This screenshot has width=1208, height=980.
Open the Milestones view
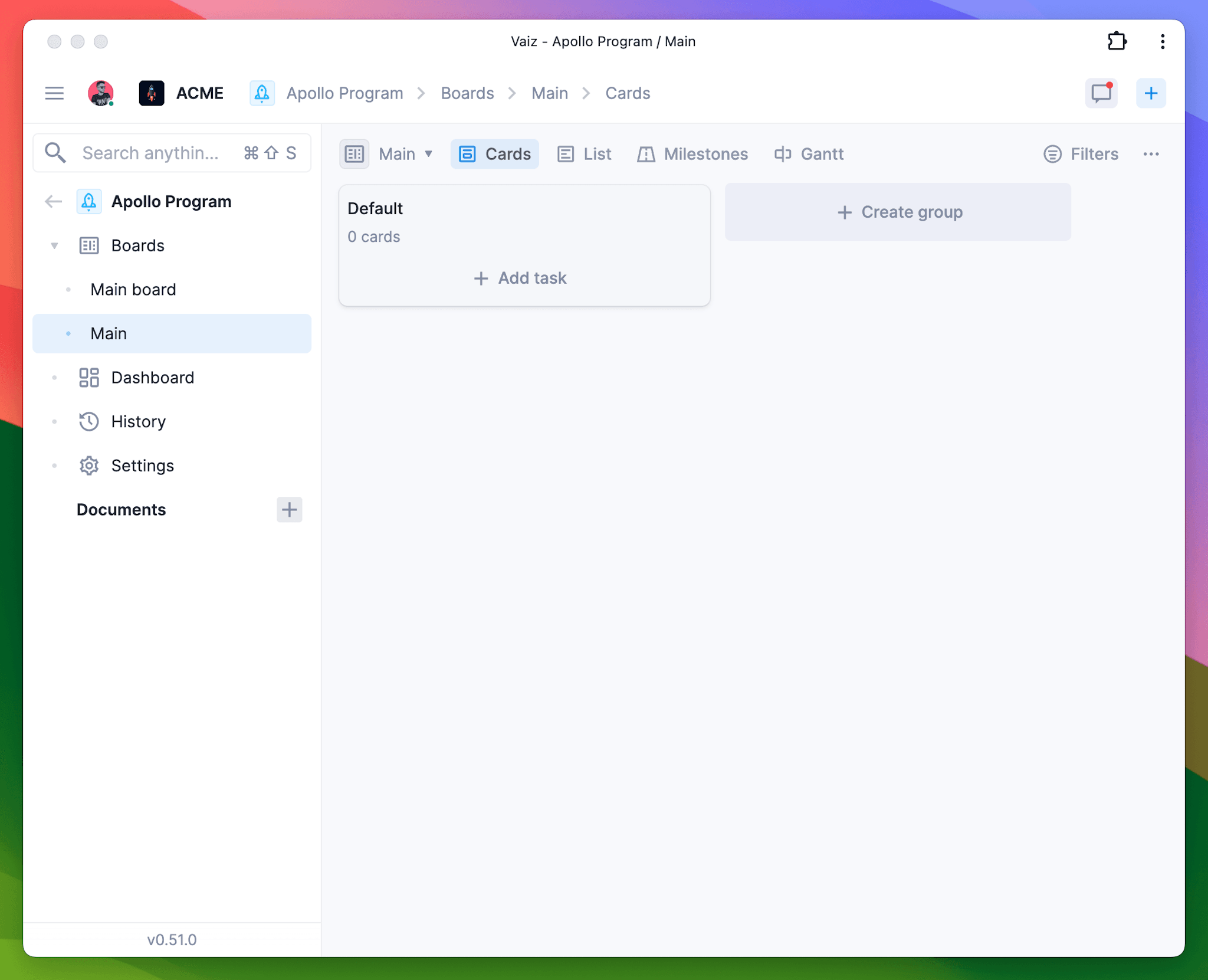click(693, 154)
